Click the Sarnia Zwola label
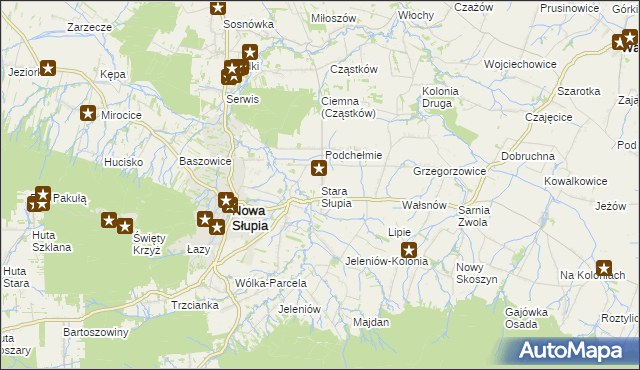Screen dimensions: 640x370 coord(473,216)
